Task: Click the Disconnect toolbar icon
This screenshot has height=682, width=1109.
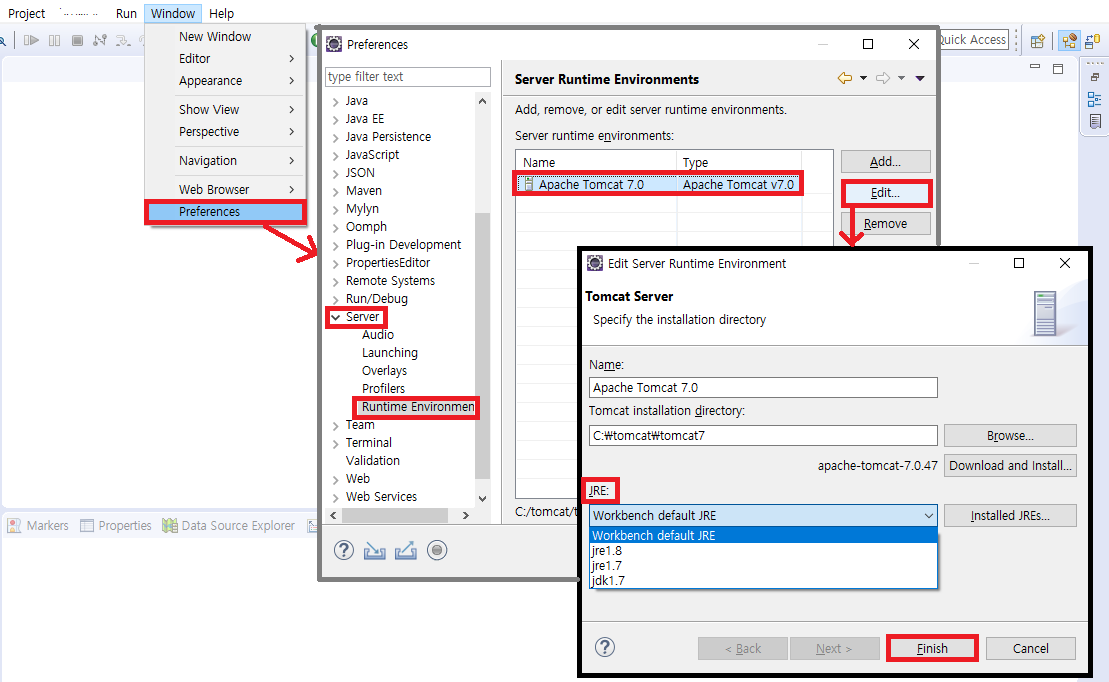Action: [100, 40]
